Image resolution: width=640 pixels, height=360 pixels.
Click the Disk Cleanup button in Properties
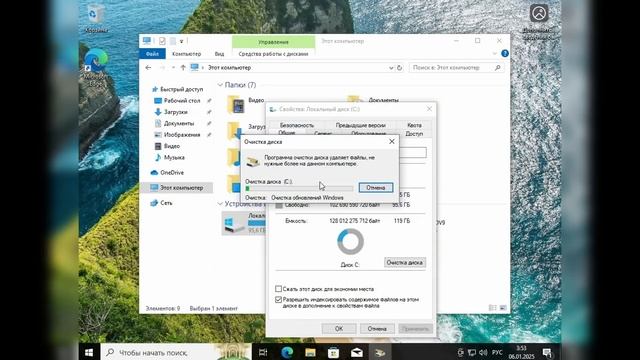pyautogui.click(x=404, y=262)
